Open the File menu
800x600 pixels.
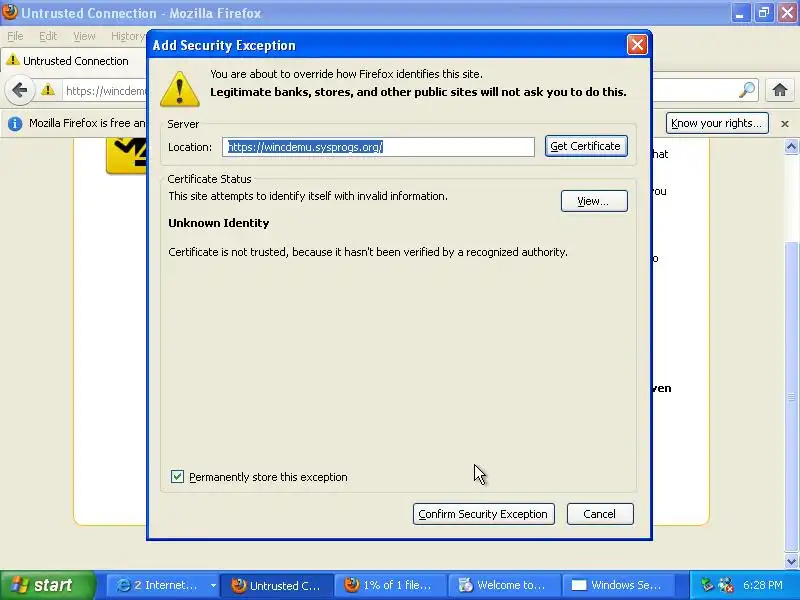(15, 36)
